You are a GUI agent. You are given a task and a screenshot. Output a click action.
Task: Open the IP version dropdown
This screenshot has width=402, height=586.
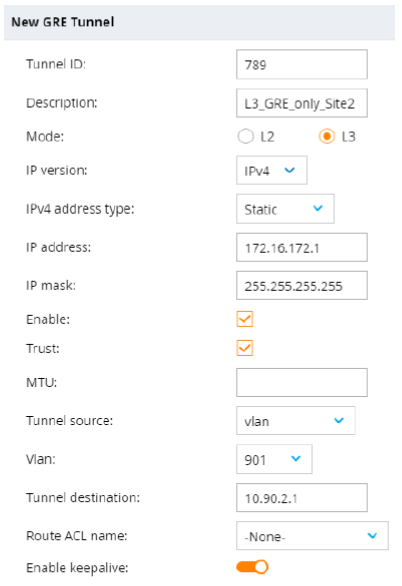coord(272,170)
